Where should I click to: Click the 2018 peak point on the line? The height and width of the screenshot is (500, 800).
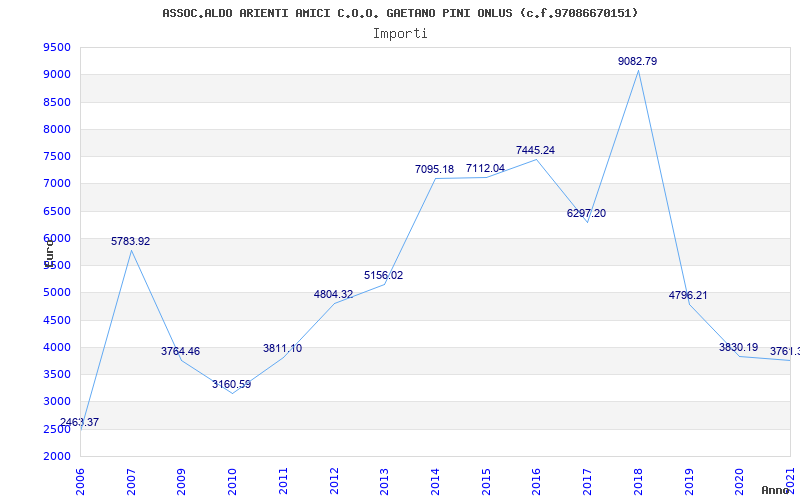(638, 71)
